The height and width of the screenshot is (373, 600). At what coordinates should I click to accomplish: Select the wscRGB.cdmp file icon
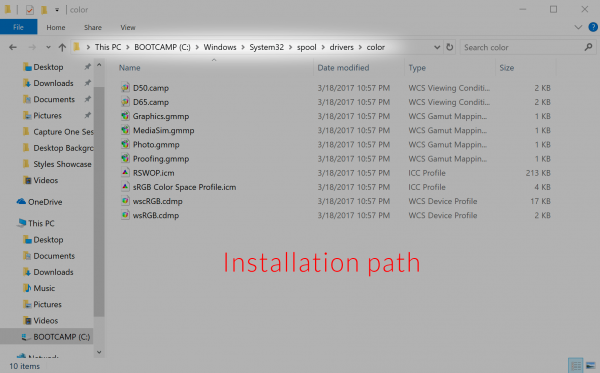coord(125,201)
